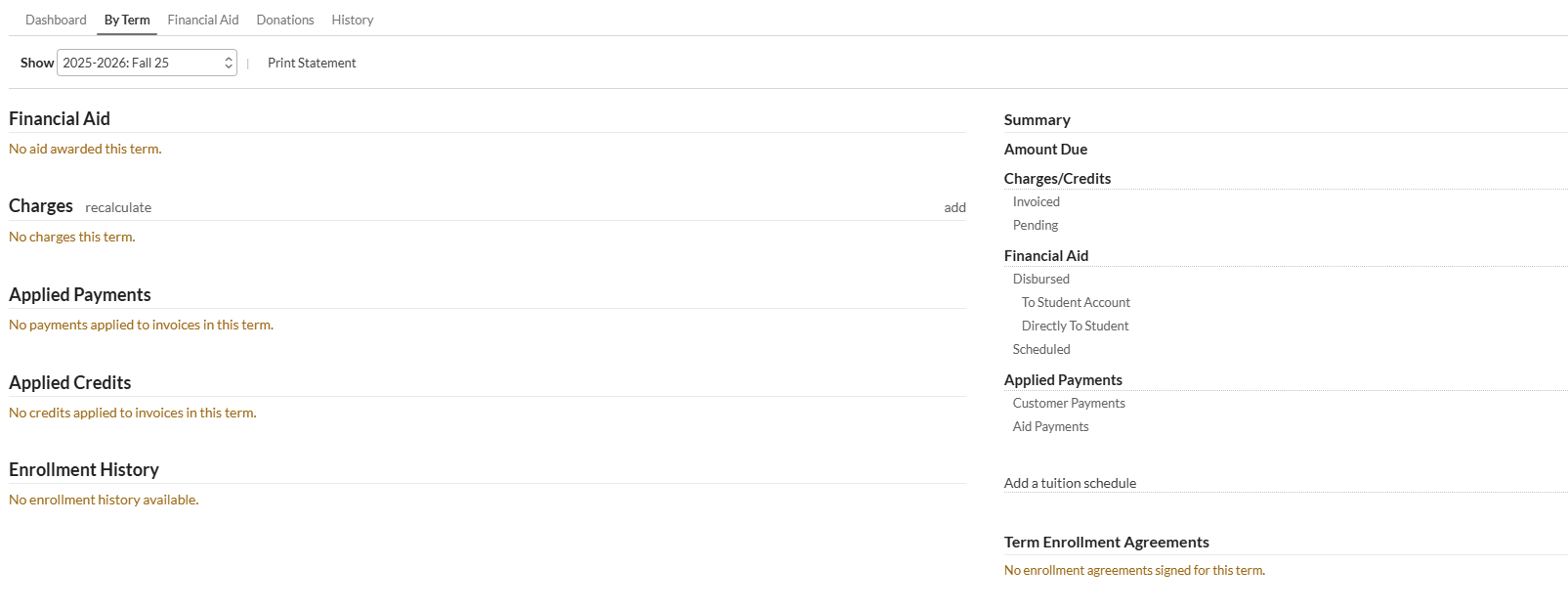The image size is (1568, 610).
Task: Click the Directly To Student row
Action: point(1075,326)
